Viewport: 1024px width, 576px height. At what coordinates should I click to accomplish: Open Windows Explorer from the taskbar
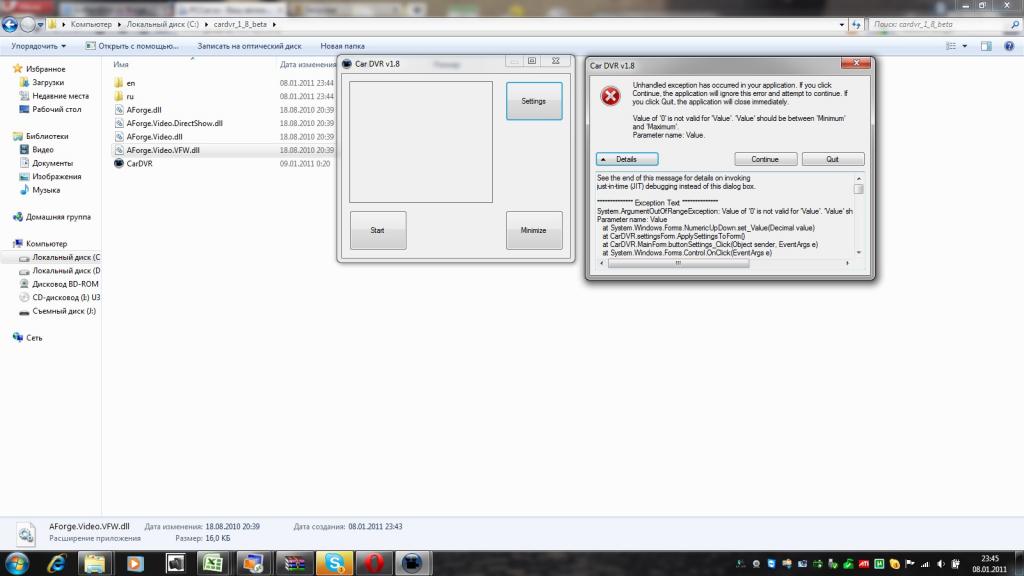click(95, 563)
